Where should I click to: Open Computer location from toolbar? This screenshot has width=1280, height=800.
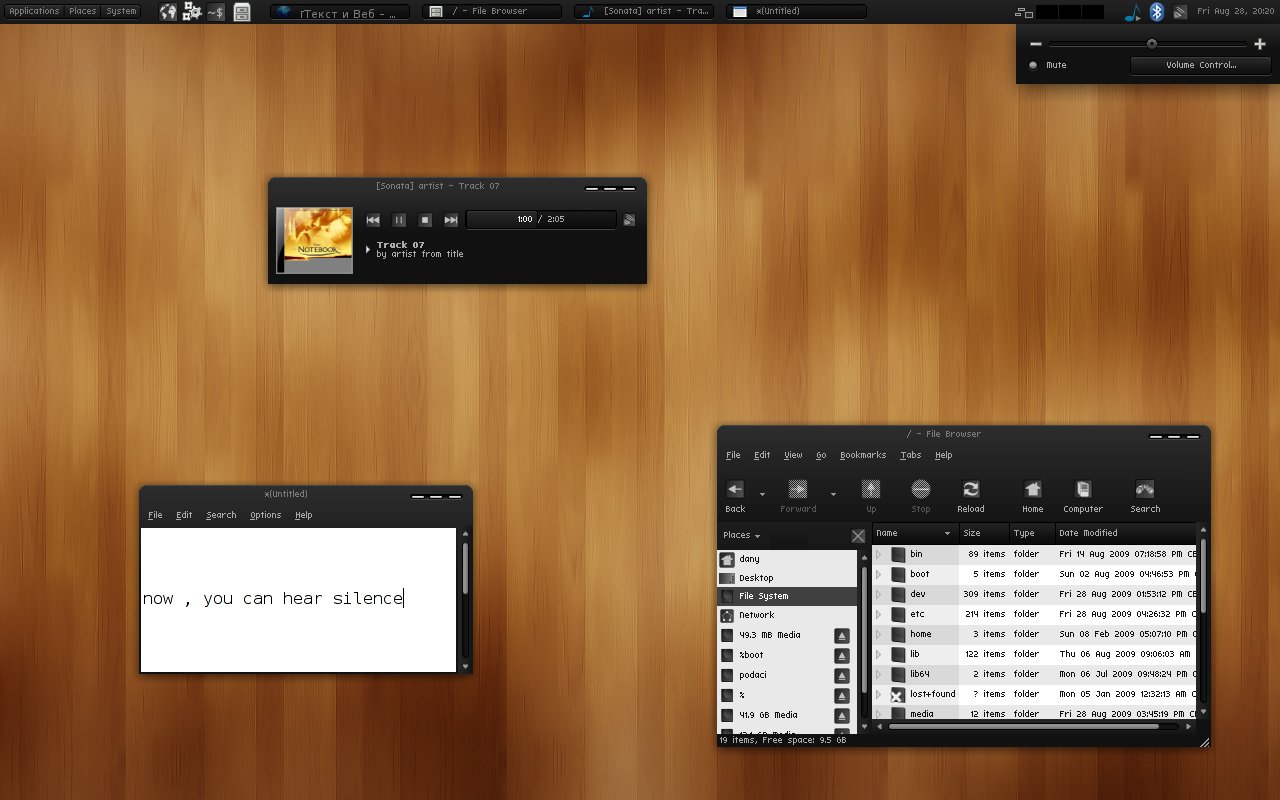click(x=1083, y=495)
